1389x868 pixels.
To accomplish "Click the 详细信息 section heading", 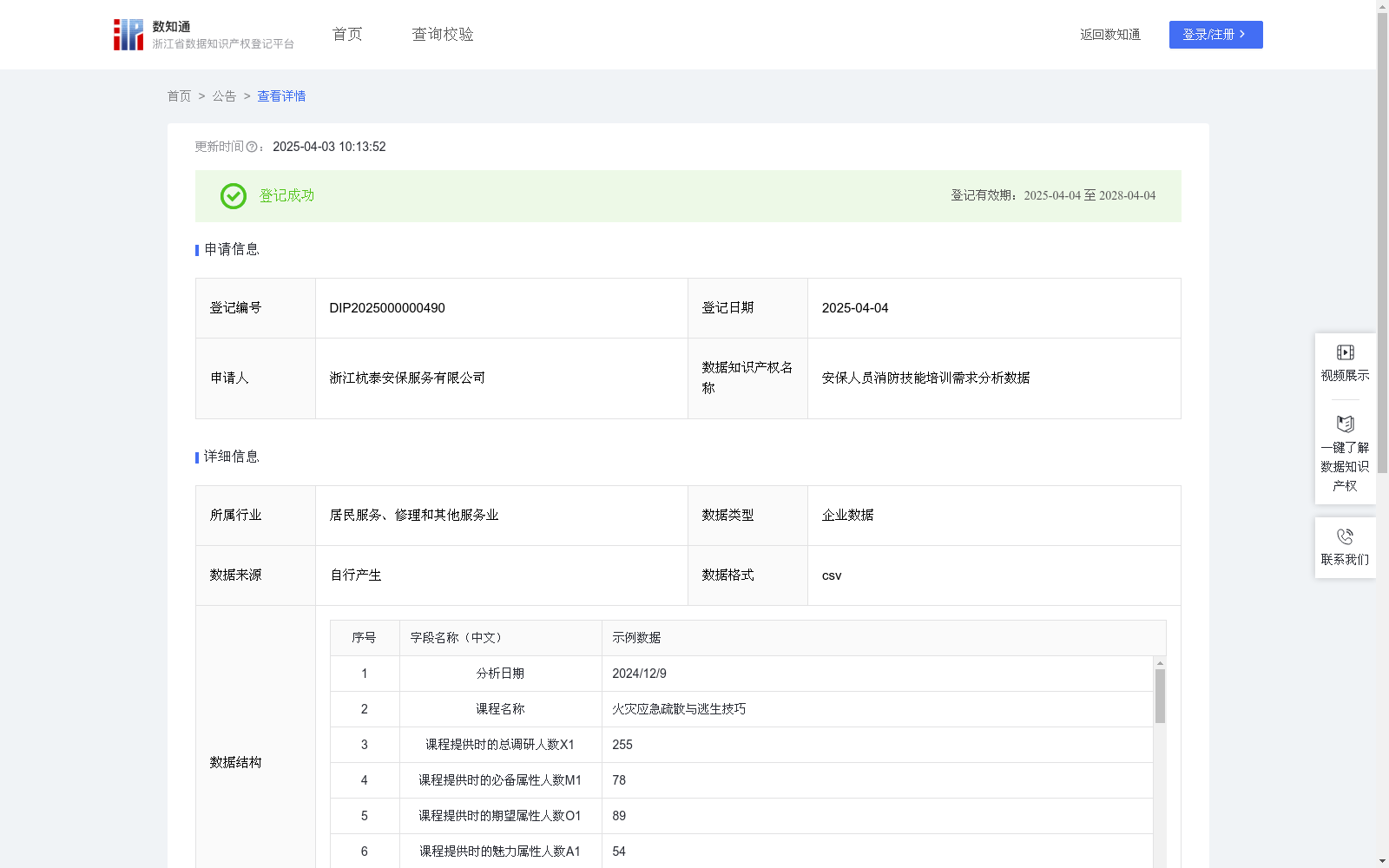I will click(231, 457).
